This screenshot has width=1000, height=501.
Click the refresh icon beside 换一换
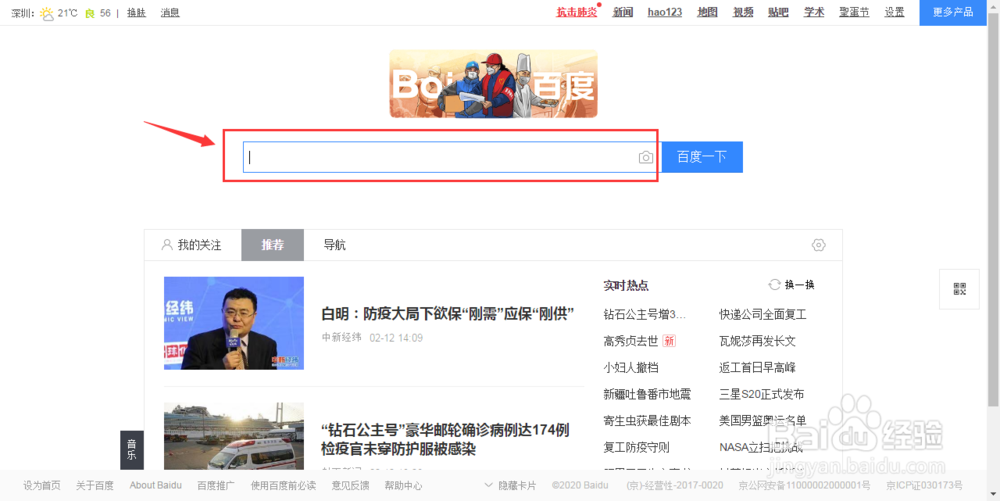click(774, 285)
